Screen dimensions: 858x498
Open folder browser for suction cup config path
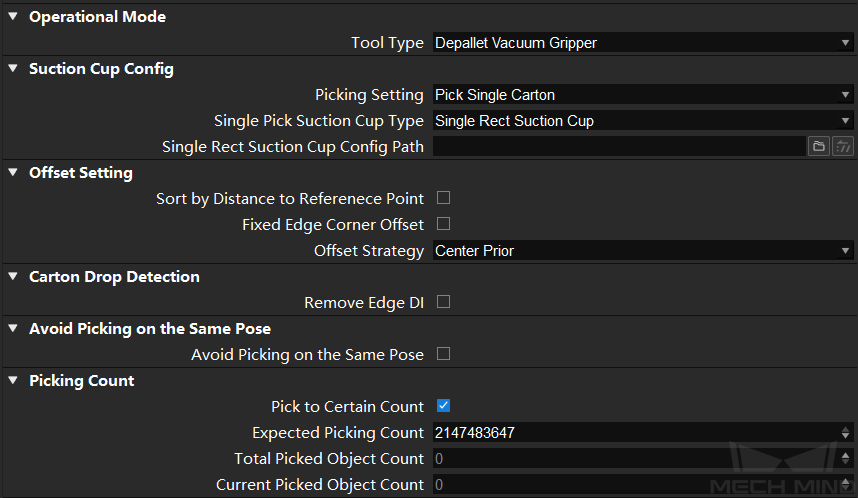(x=819, y=147)
